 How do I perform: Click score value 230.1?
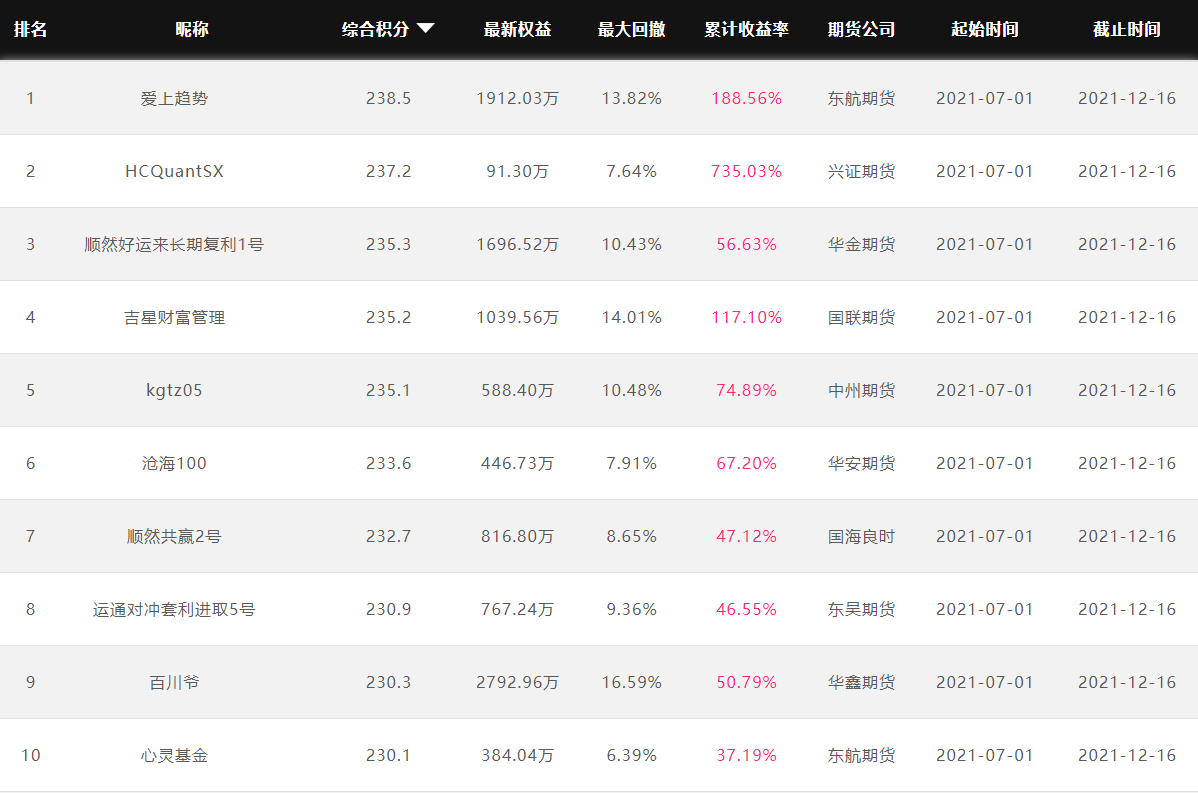(388, 755)
